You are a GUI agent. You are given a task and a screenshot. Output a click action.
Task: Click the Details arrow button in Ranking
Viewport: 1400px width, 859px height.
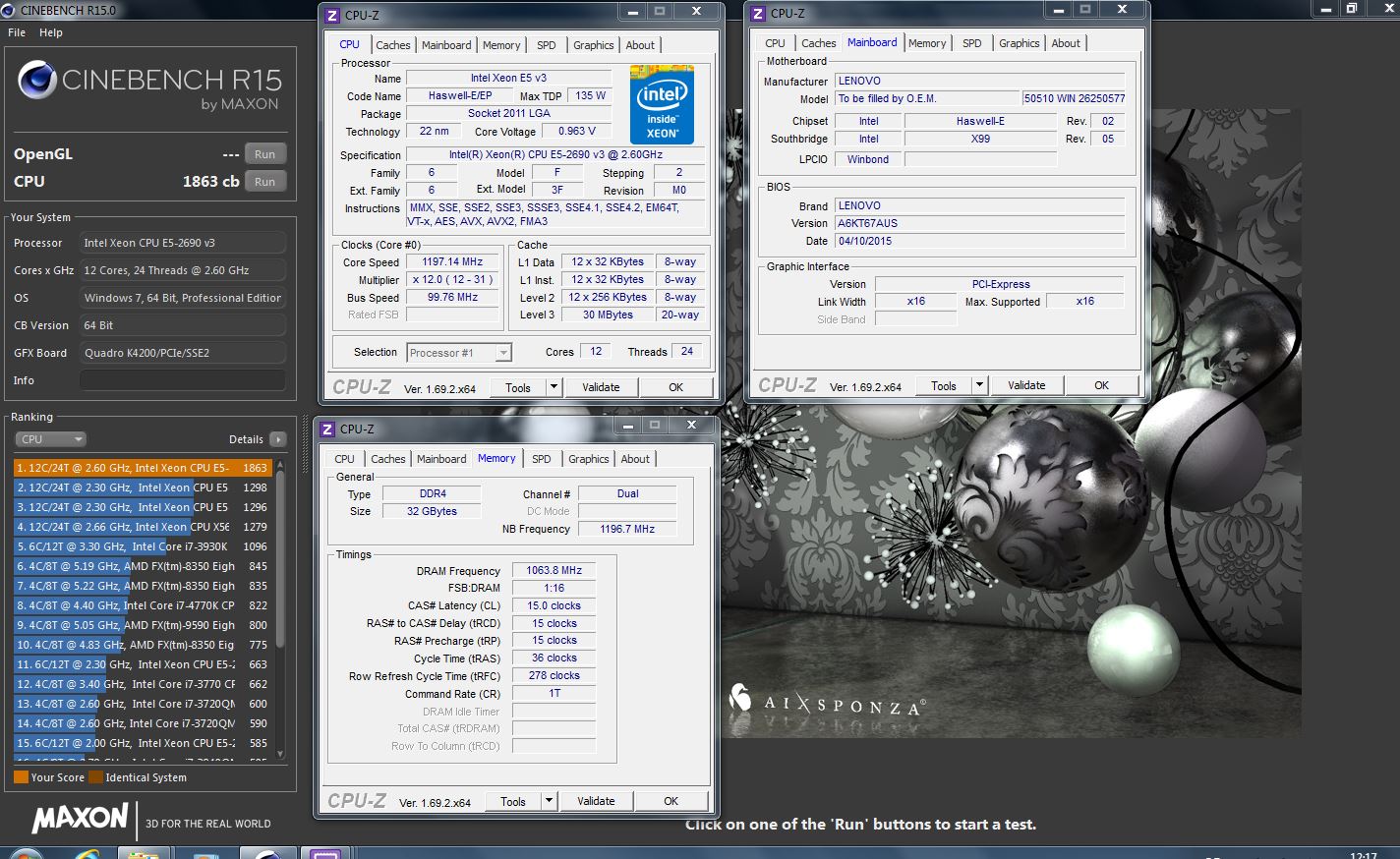tap(278, 439)
